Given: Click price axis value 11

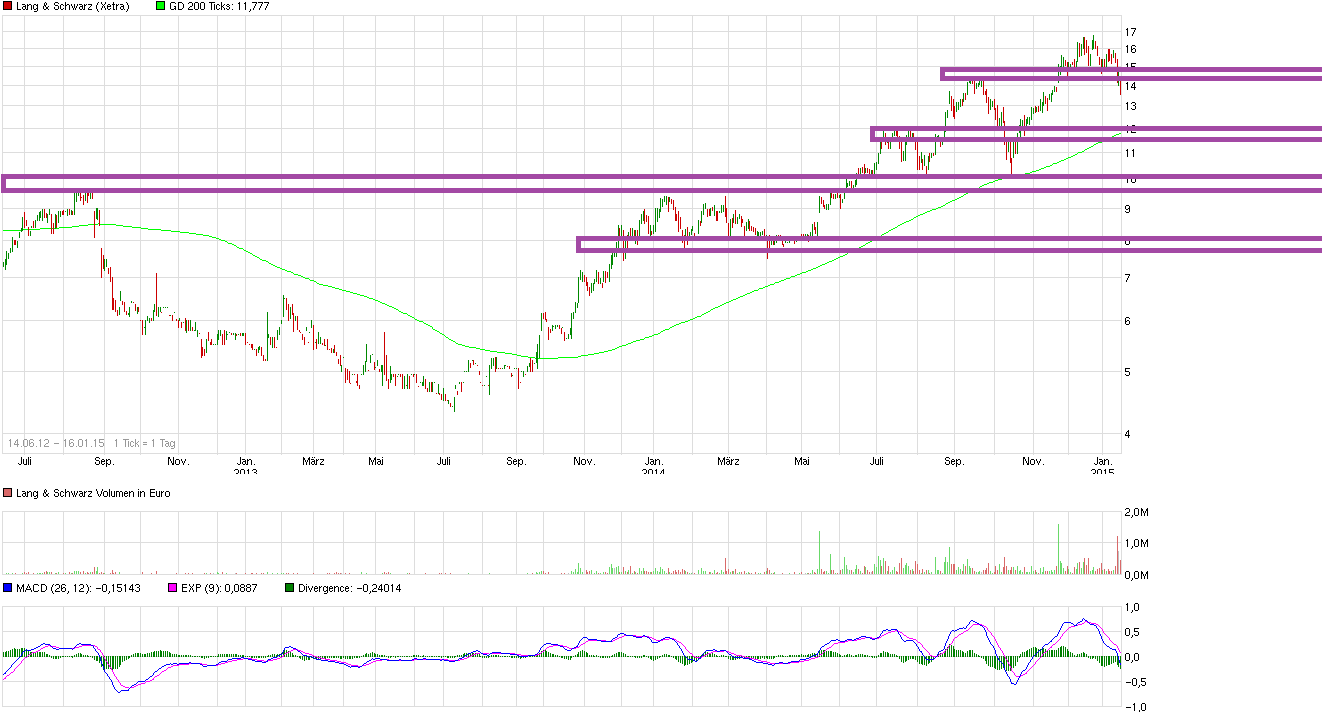Looking at the screenshot, I should 1130,153.
